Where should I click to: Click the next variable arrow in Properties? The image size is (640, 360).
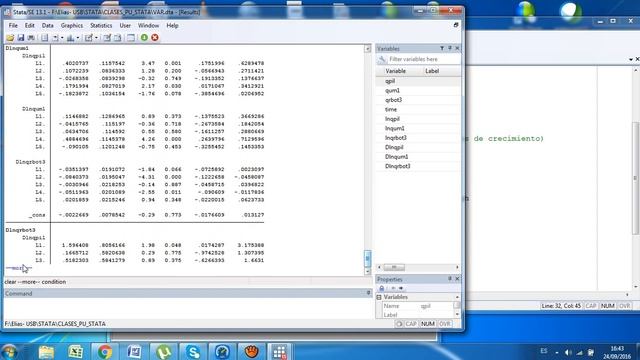click(401, 288)
